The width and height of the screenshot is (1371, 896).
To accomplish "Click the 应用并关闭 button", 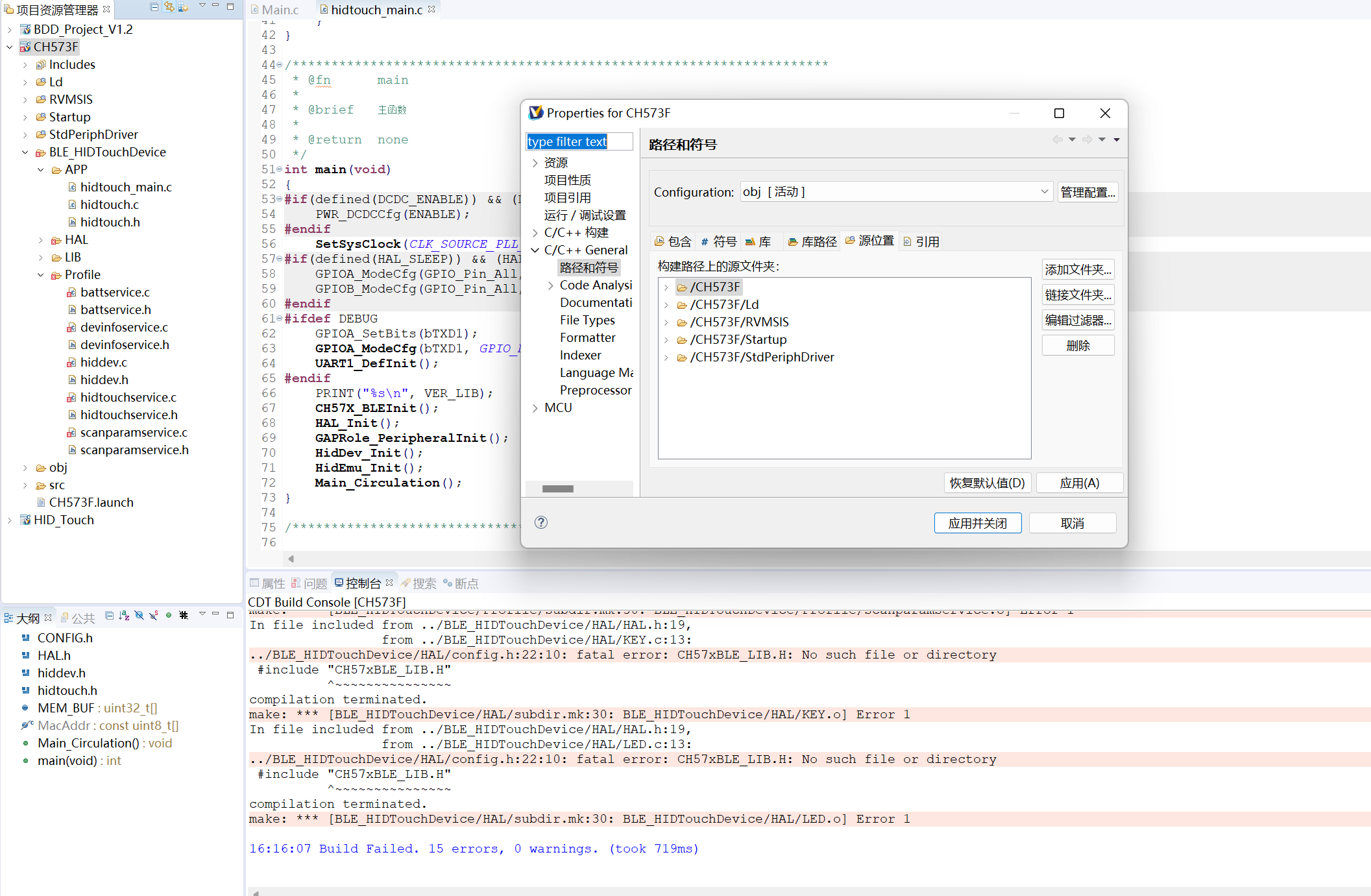I will (977, 523).
